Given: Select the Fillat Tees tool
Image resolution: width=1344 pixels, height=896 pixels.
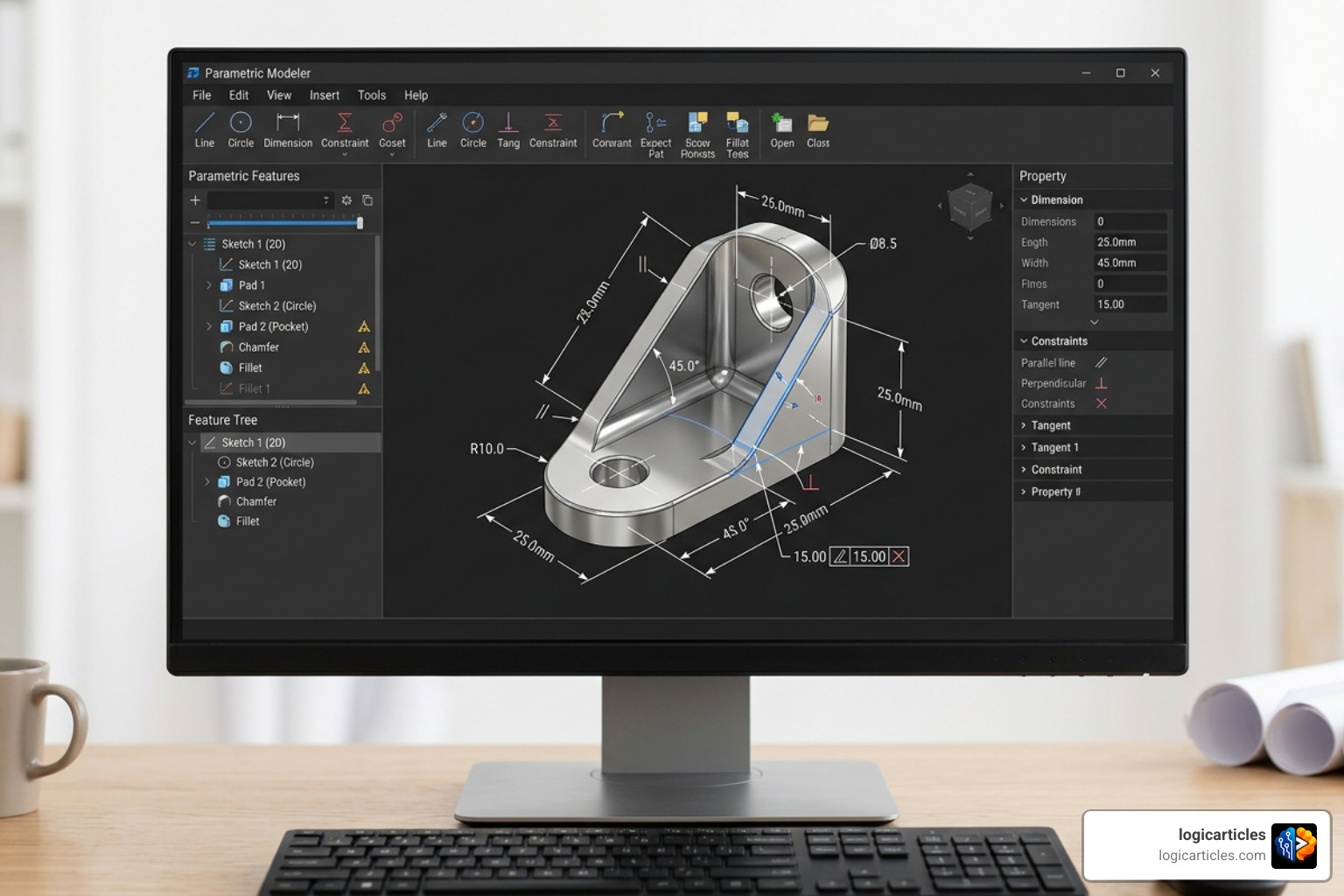Looking at the screenshot, I should coord(738,135).
